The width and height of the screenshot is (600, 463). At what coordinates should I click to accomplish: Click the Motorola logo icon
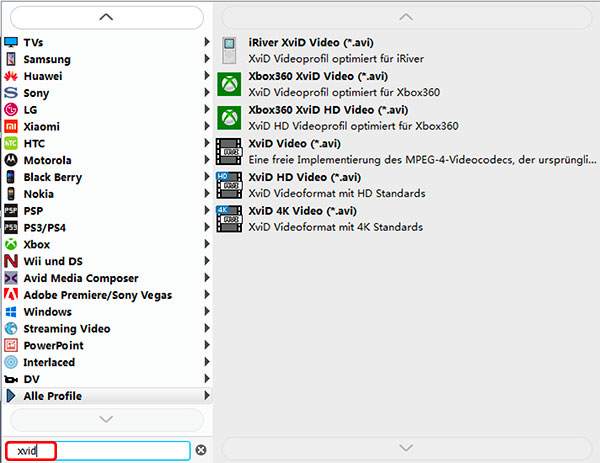point(11,160)
